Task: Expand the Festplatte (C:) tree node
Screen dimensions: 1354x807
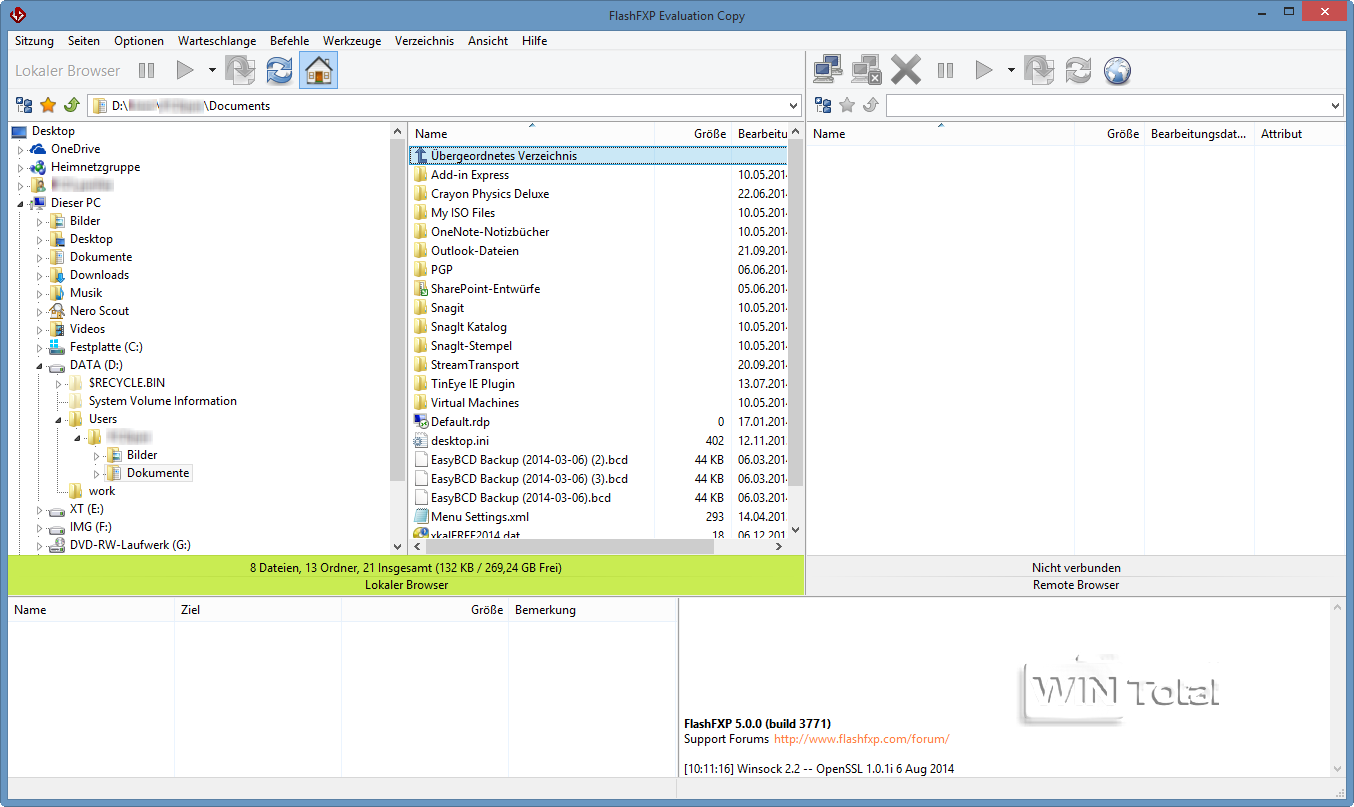Action: point(39,348)
